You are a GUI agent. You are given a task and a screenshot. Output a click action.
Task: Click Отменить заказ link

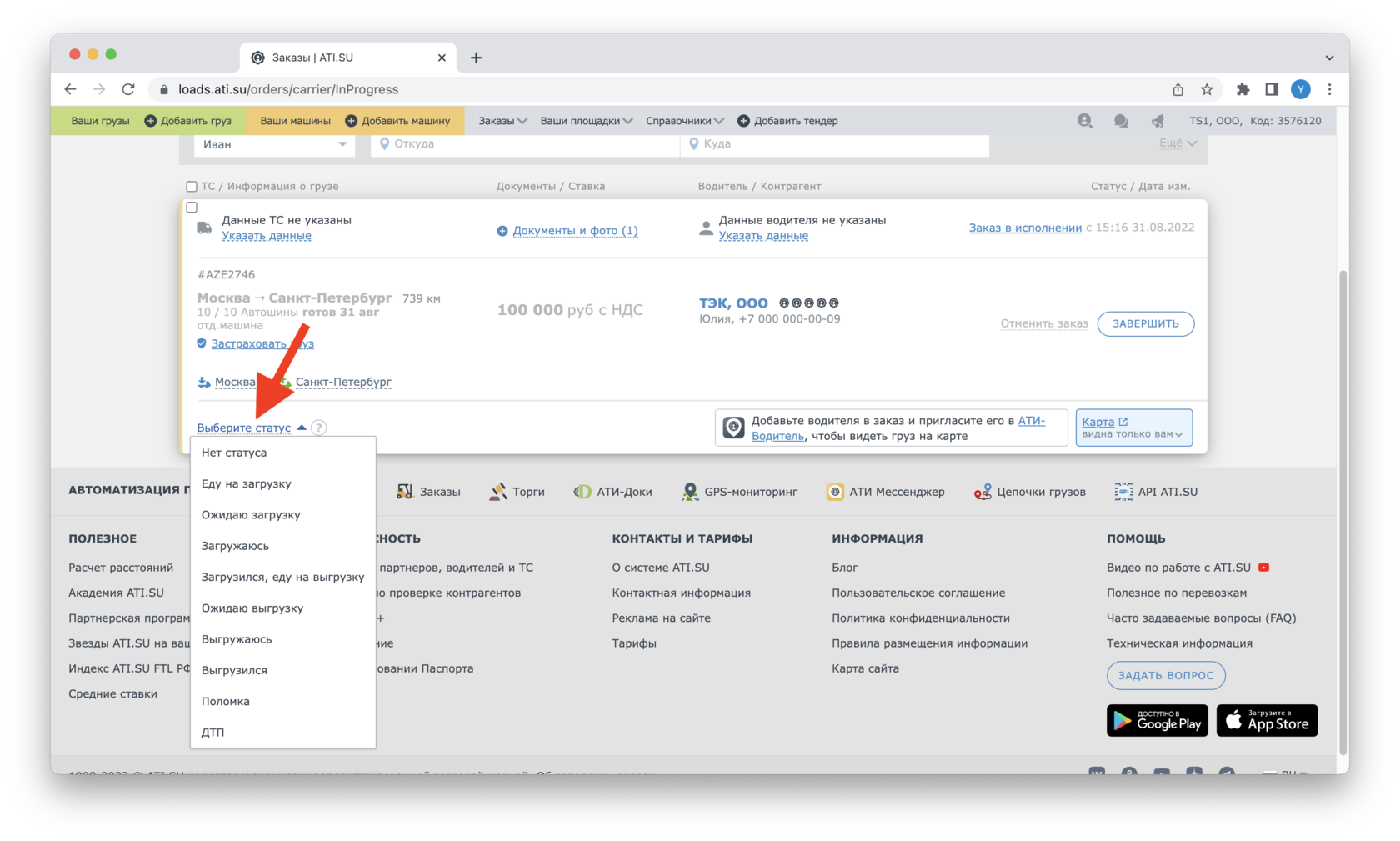click(x=1044, y=323)
